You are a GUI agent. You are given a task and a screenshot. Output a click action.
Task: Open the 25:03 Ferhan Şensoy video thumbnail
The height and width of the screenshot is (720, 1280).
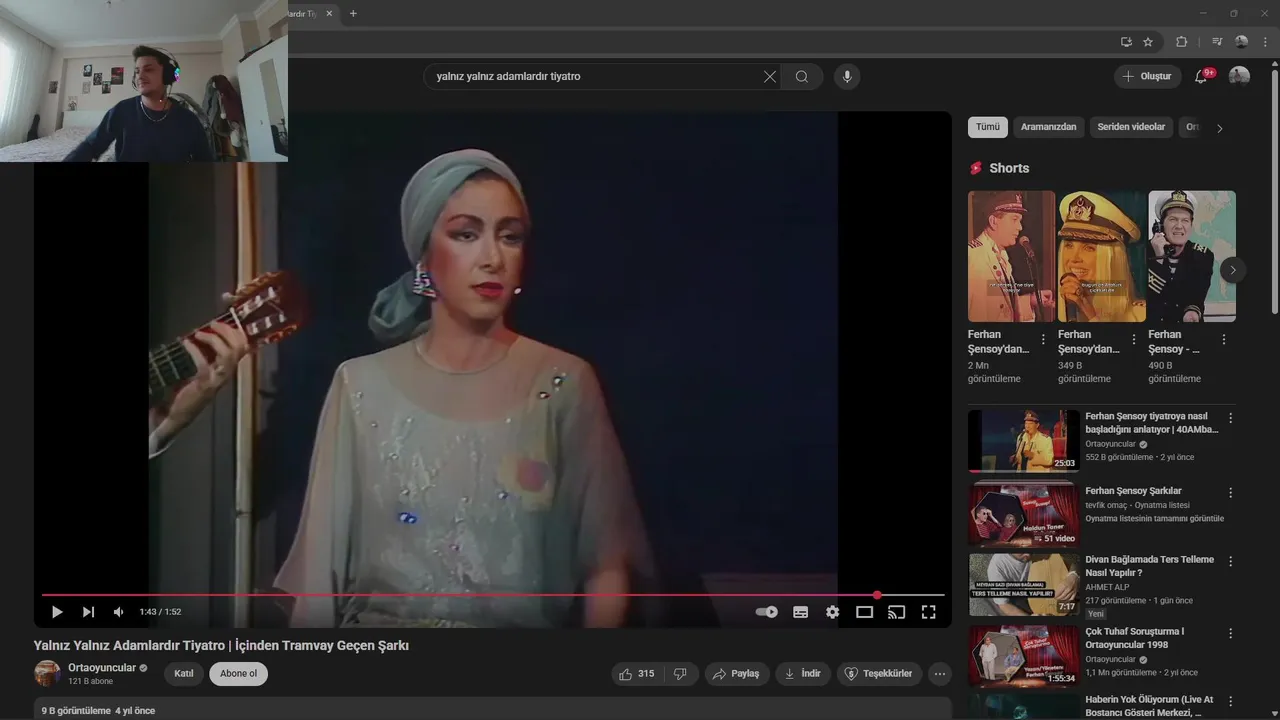(1023, 440)
